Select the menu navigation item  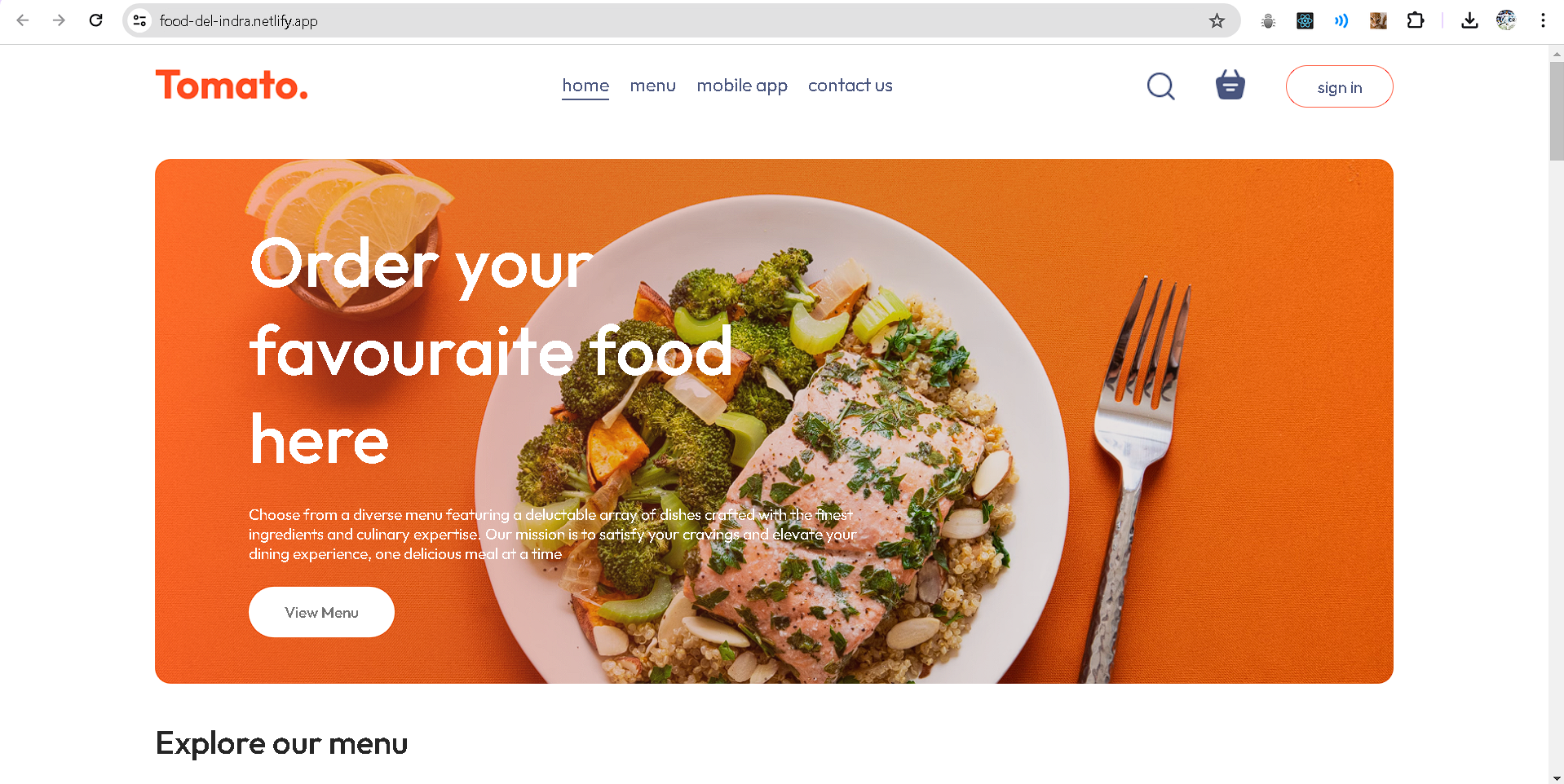click(x=652, y=86)
